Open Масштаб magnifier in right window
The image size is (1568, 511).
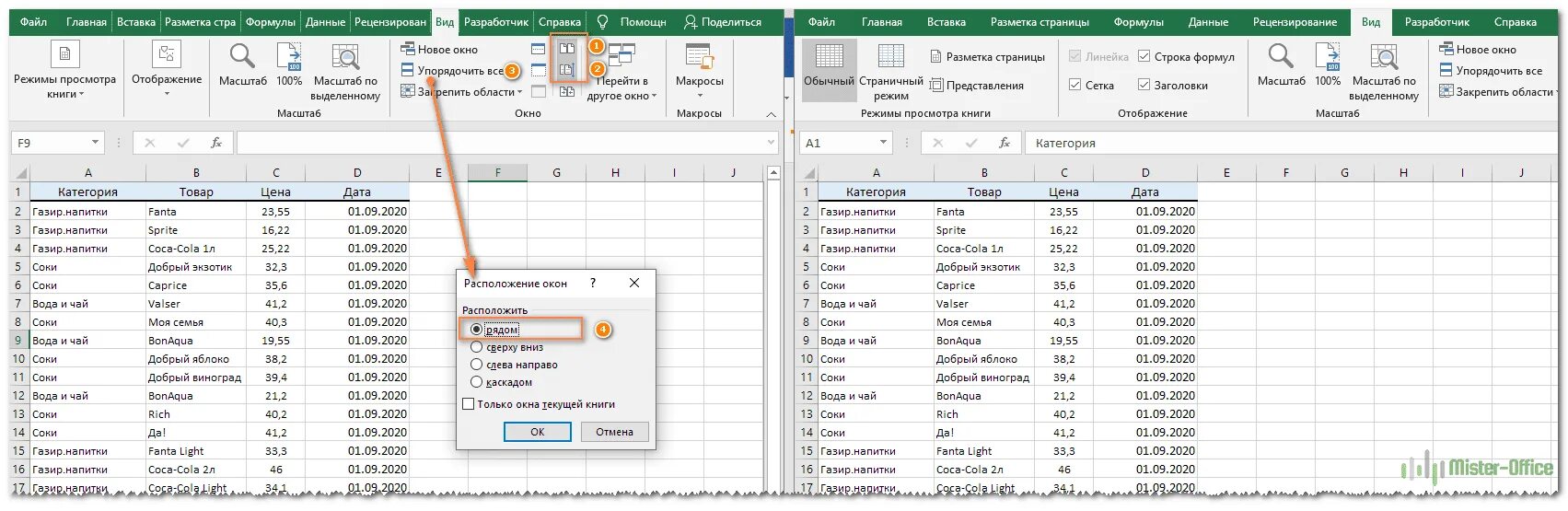pyautogui.click(x=1282, y=65)
